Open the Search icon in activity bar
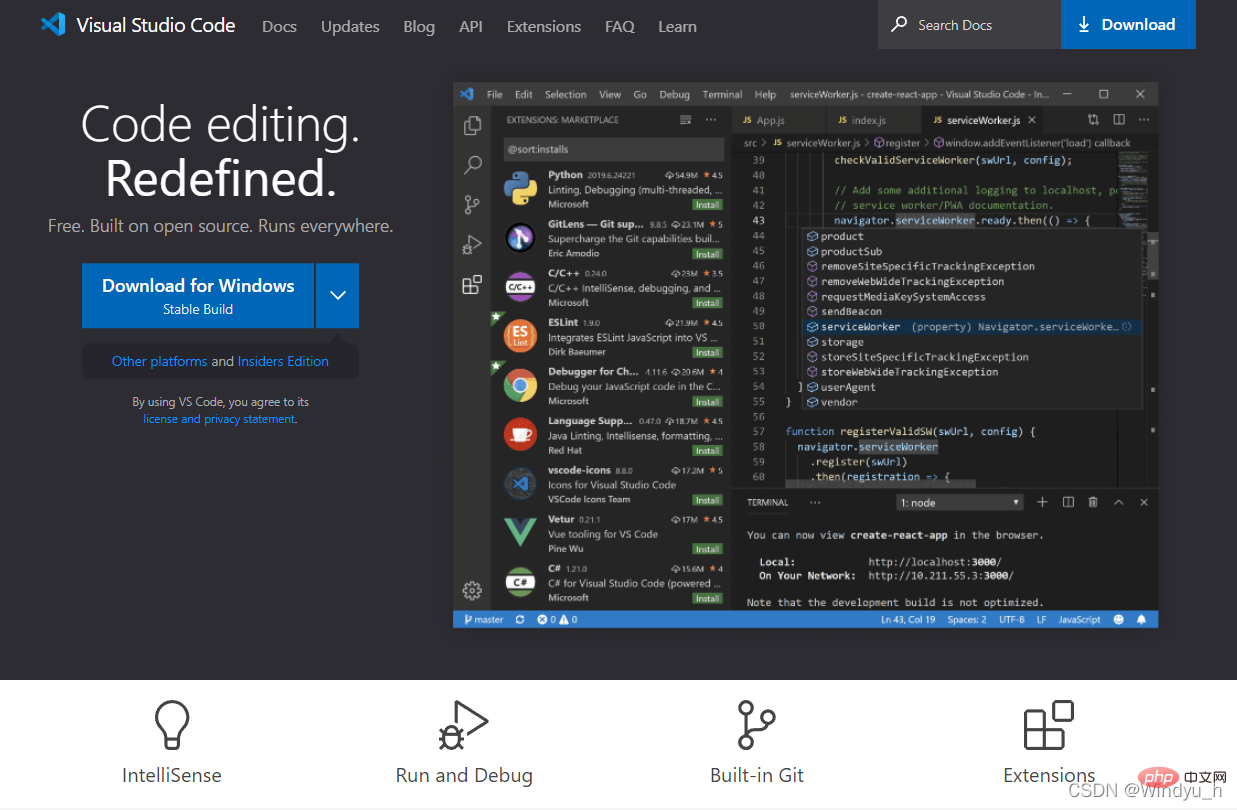This screenshot has height=810, width=1237. point(472,165)
